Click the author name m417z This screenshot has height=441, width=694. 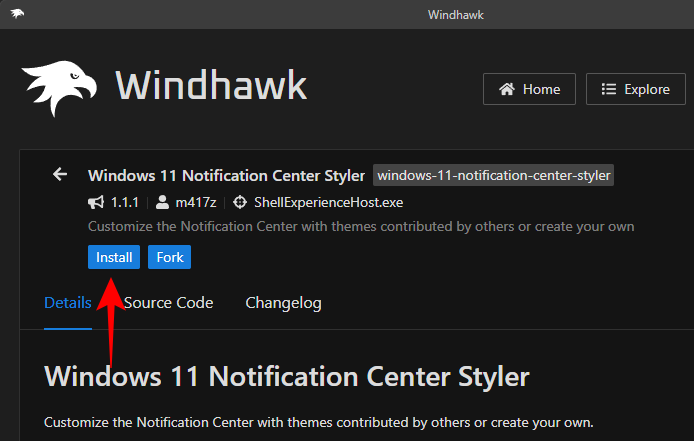pyautogui.click(x=196, y=202)
